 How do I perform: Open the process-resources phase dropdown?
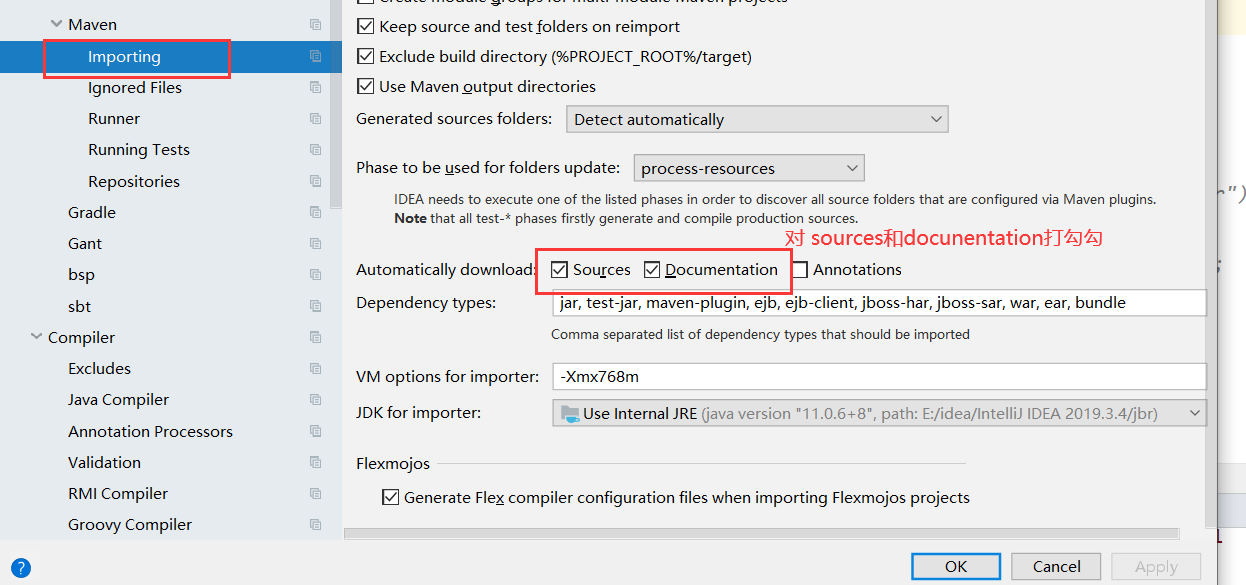[x=748, y=168]
